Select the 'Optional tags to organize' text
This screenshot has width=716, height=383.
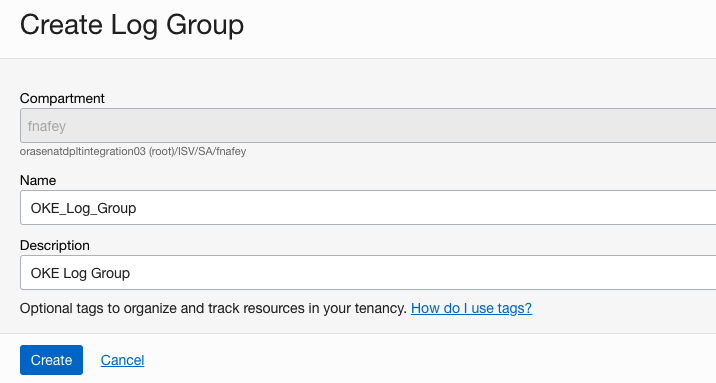(213, 308)
